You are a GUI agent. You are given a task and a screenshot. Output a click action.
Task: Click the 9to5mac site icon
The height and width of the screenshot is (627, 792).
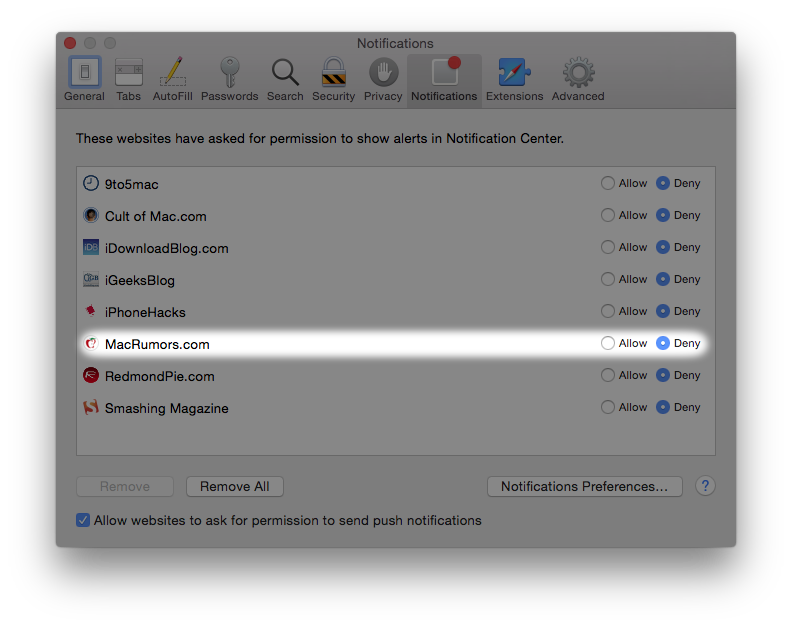(91, 183)
